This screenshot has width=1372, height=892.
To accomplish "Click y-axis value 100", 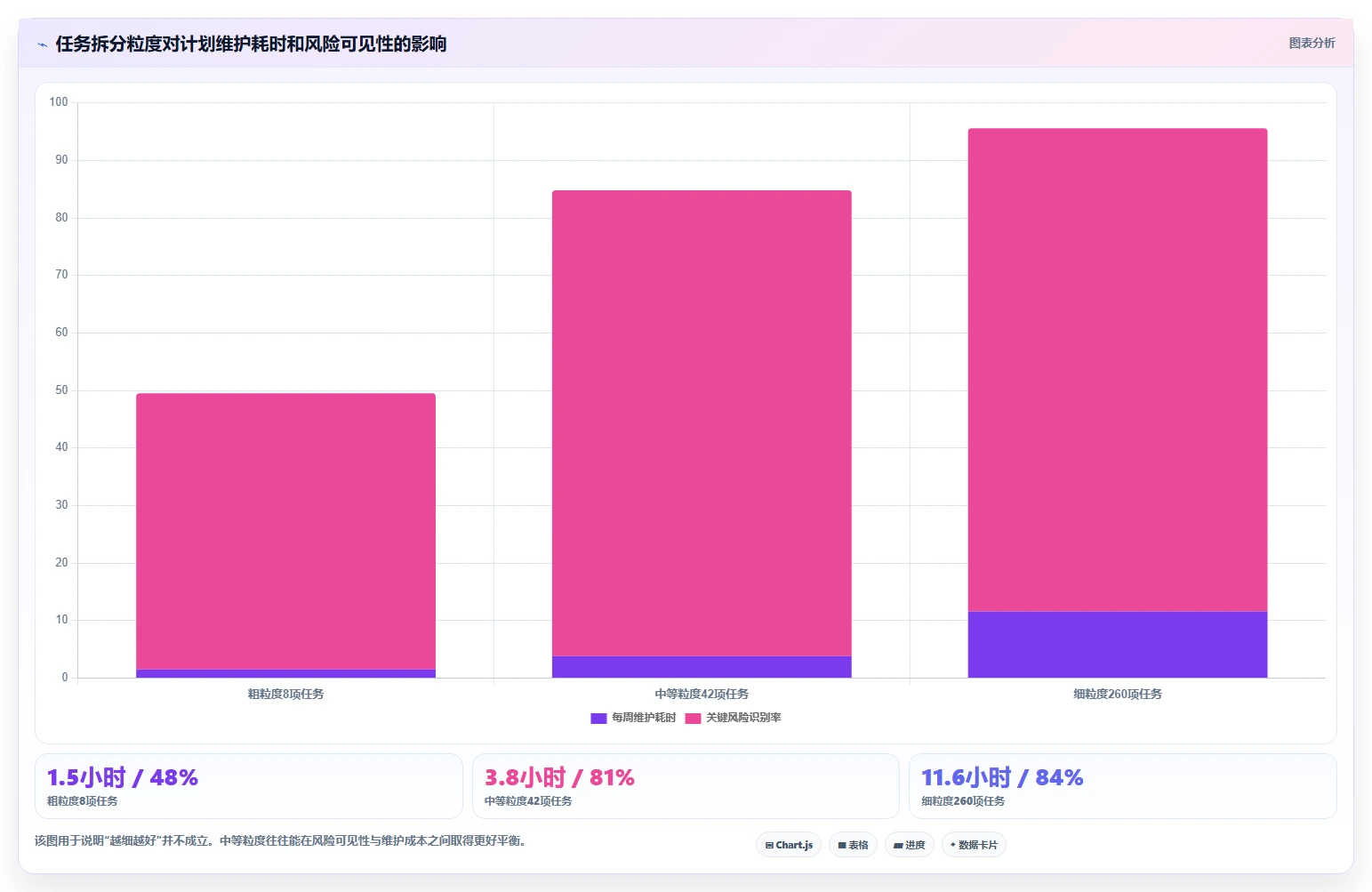I will tap(59, 102).
